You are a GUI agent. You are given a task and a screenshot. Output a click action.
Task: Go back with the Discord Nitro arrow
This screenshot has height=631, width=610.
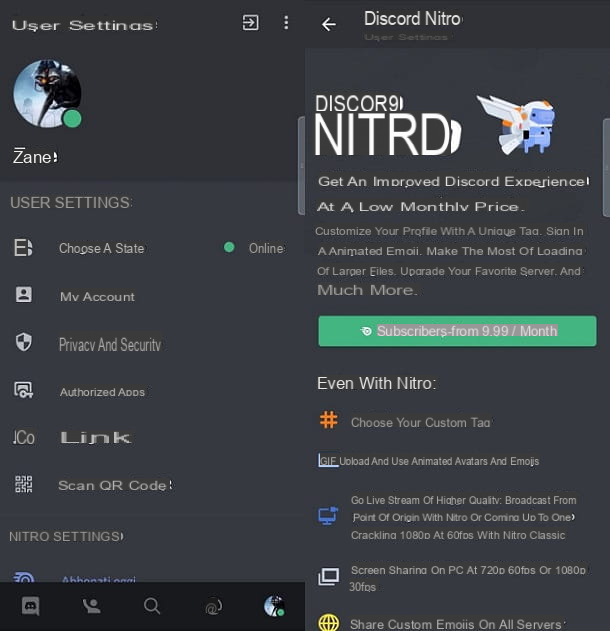point(329,25)
